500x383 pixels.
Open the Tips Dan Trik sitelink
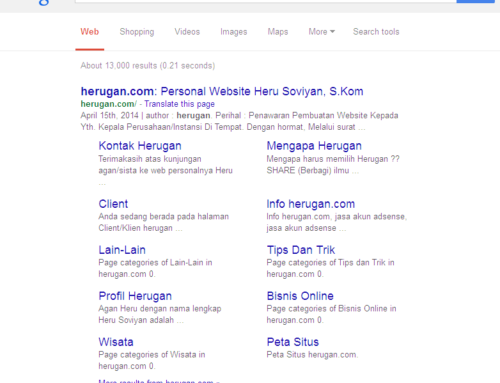tap(301, 250)
